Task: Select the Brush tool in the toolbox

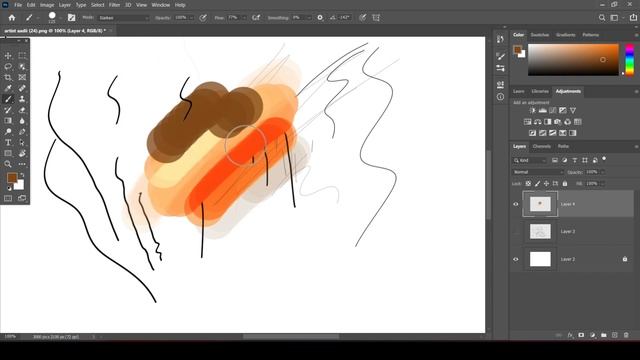Action: [x=8, y=99]
